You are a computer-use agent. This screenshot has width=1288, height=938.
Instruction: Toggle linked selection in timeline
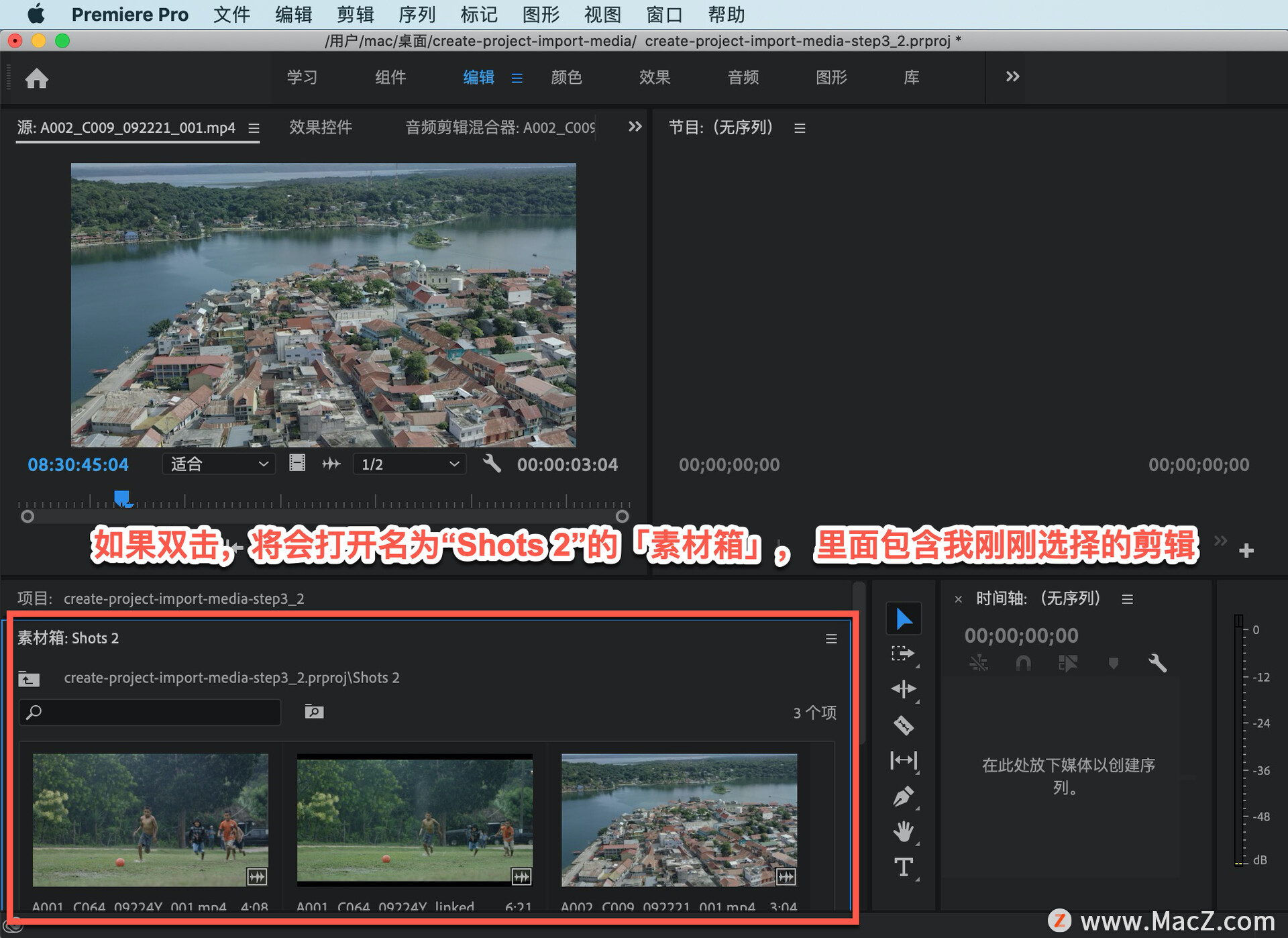1068,664
